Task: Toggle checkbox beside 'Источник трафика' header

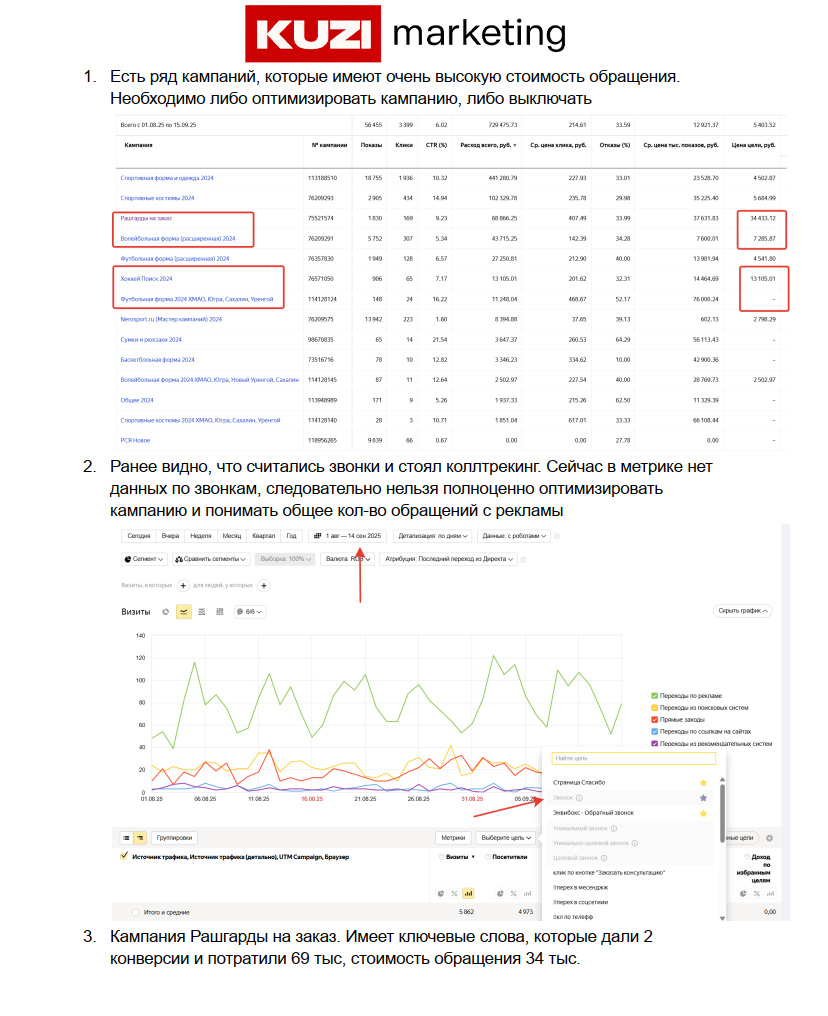Action: tap(124, 856)
